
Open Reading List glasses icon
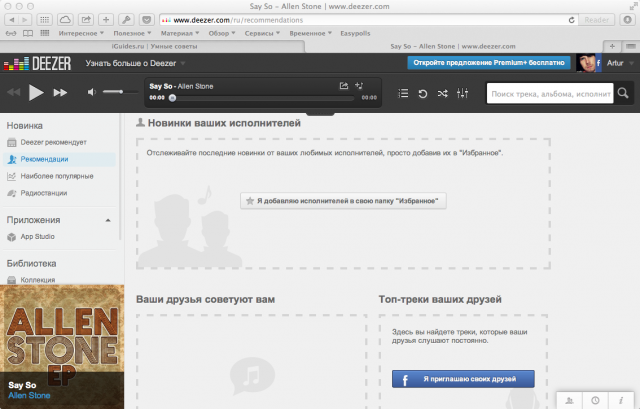(11, 33)
